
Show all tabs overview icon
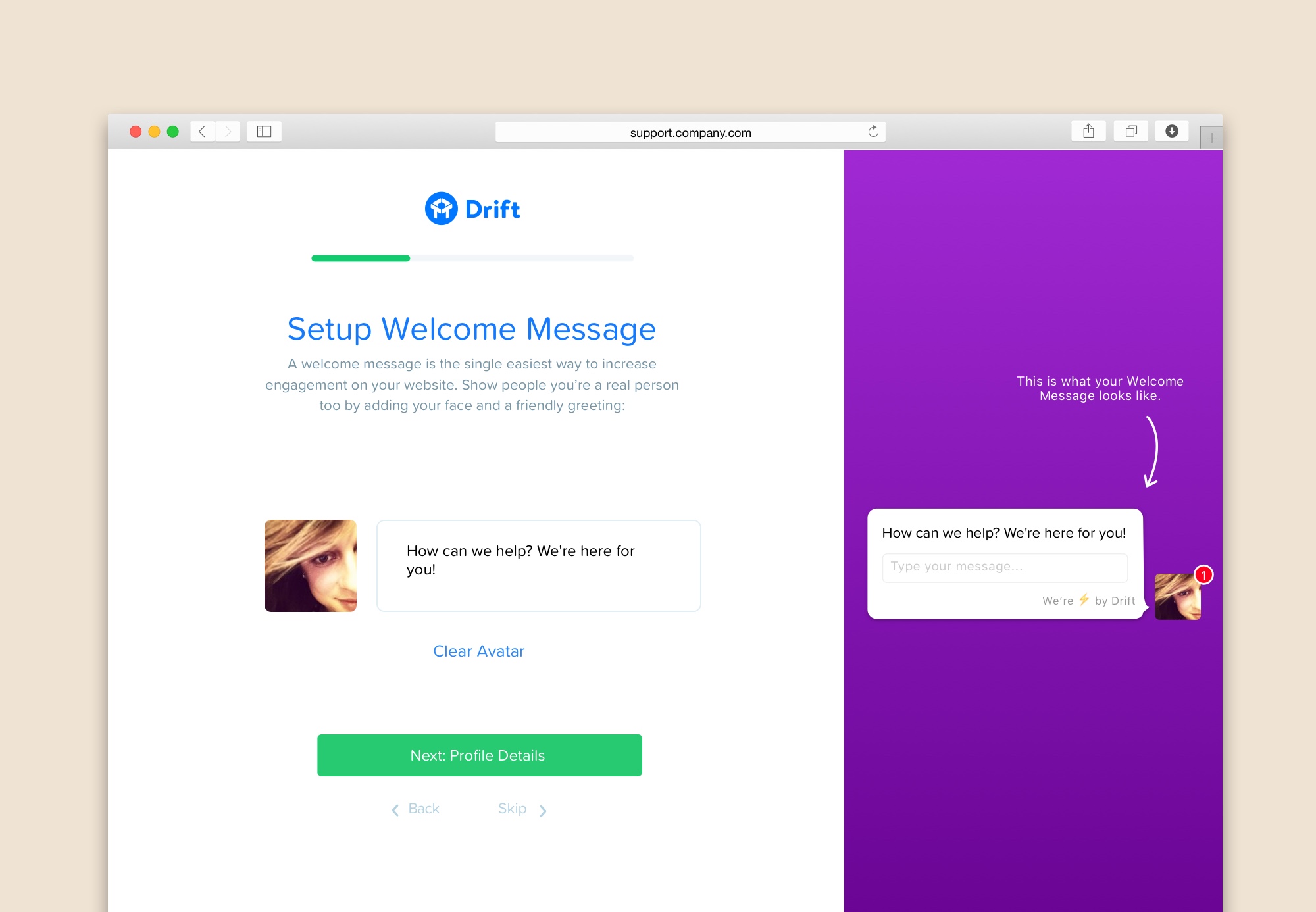coord(1131,131)
